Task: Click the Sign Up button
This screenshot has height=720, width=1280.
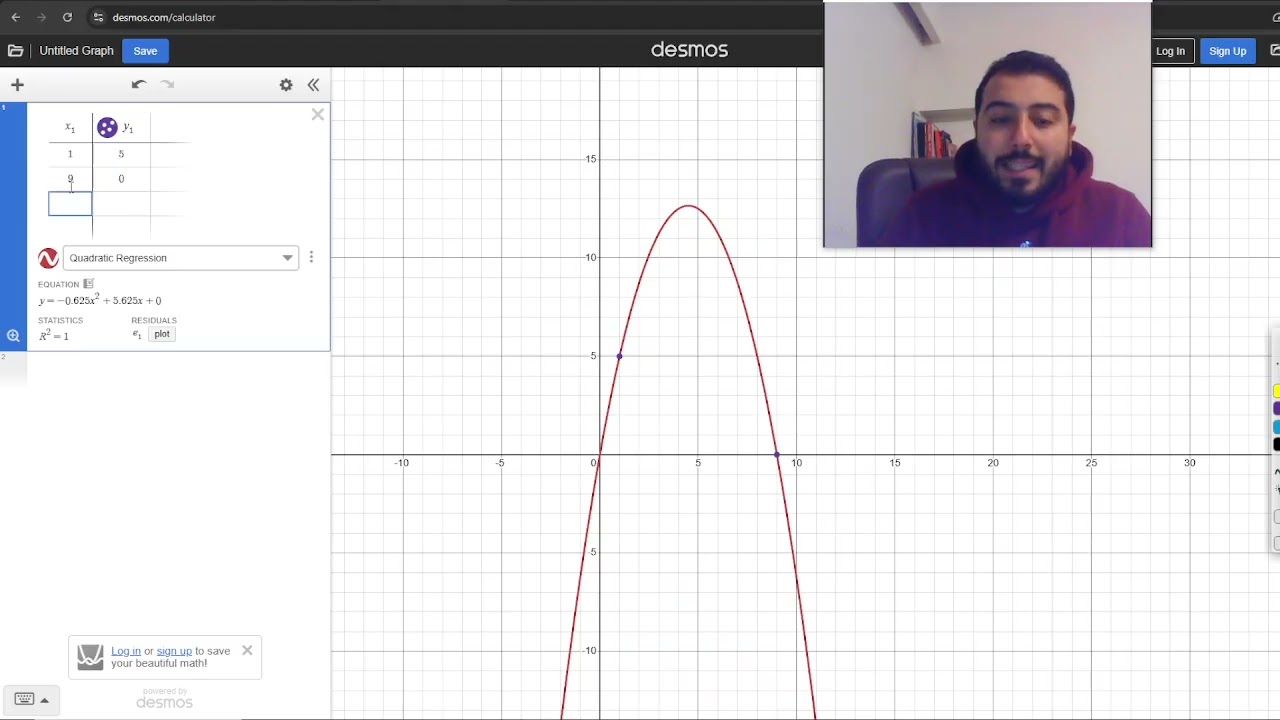Action: point(1227,51)
